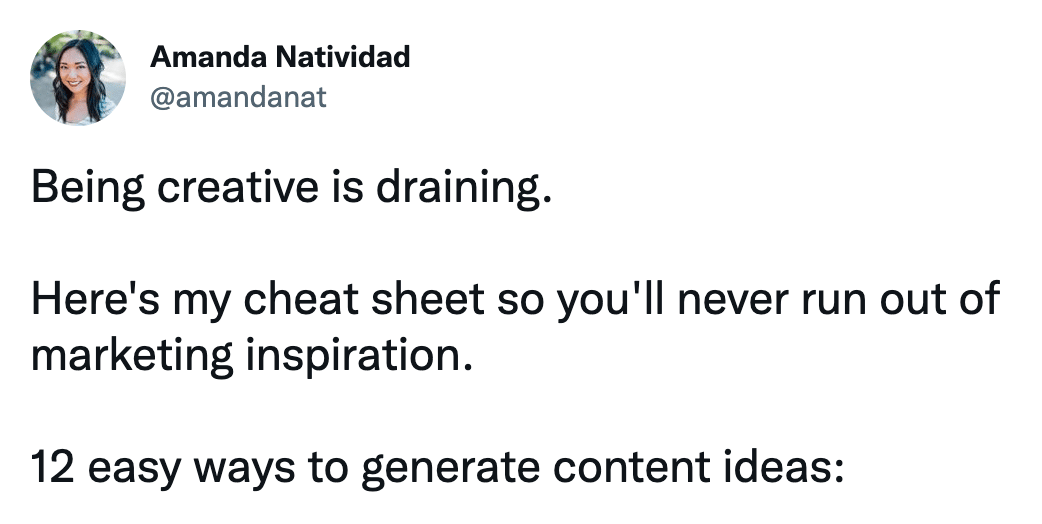Click the word 'marketing' in the tweet body
The height and width of the screenshot is (524, 1042).
(132, 356)
